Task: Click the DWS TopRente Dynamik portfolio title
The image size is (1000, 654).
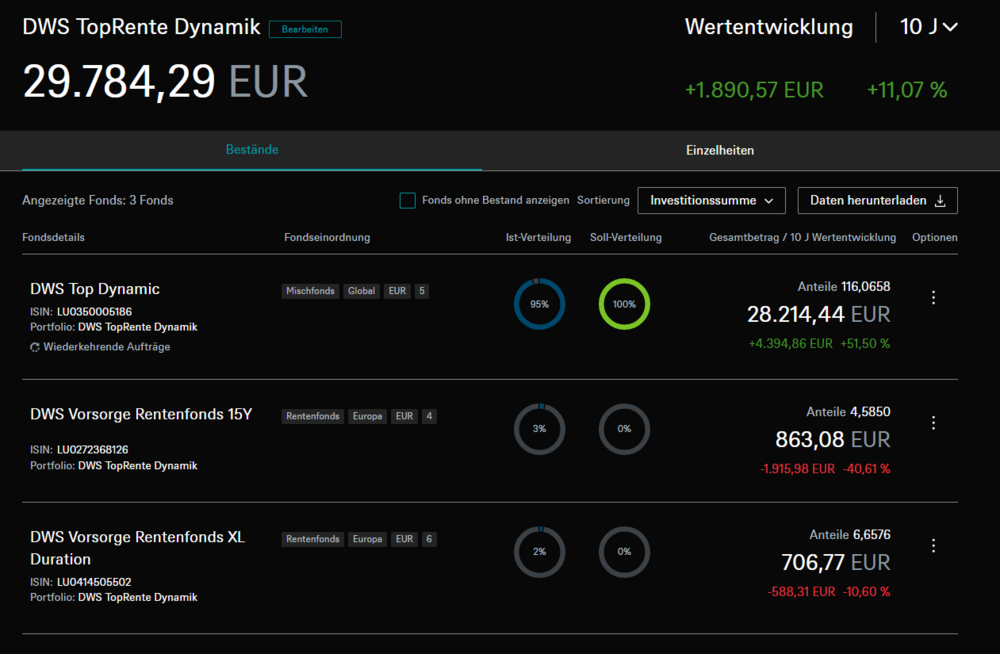Action: (142, 27)
